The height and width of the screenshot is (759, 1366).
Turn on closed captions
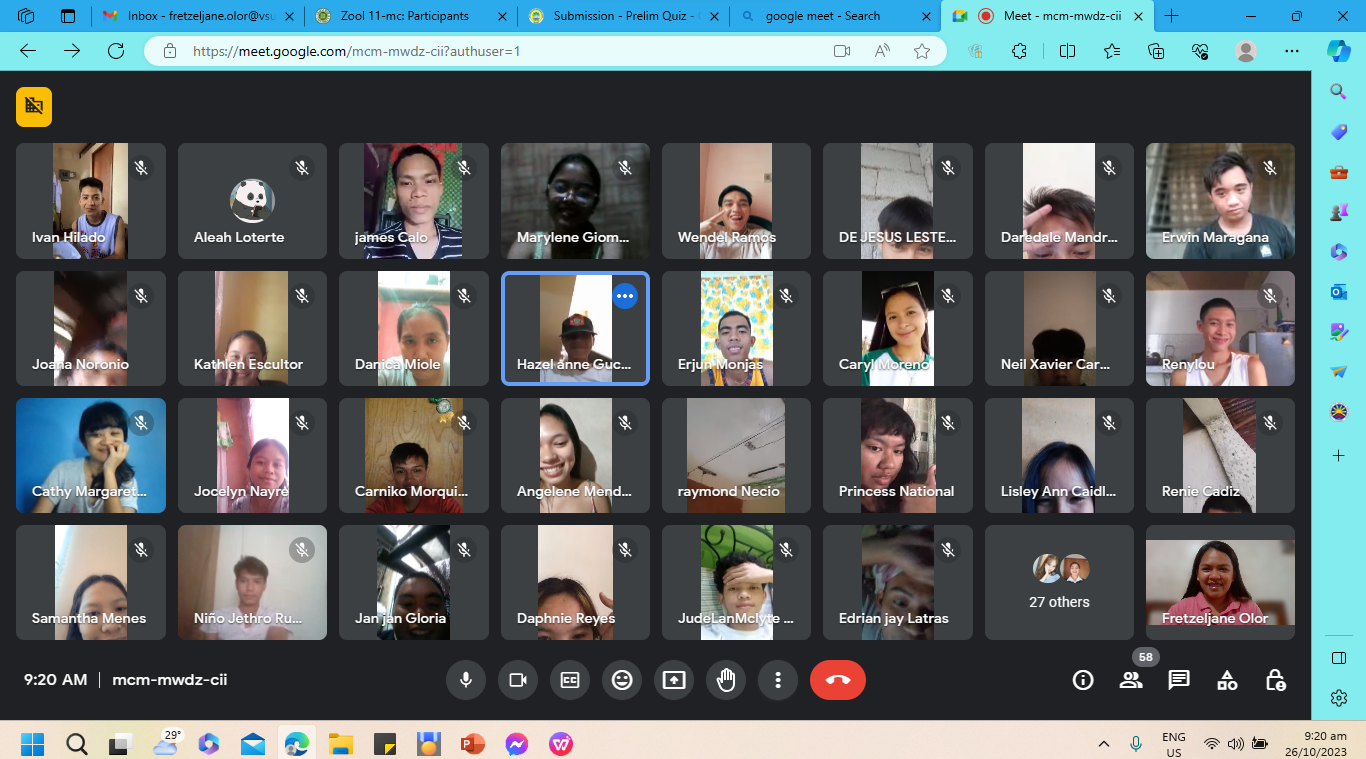[570, 680]
